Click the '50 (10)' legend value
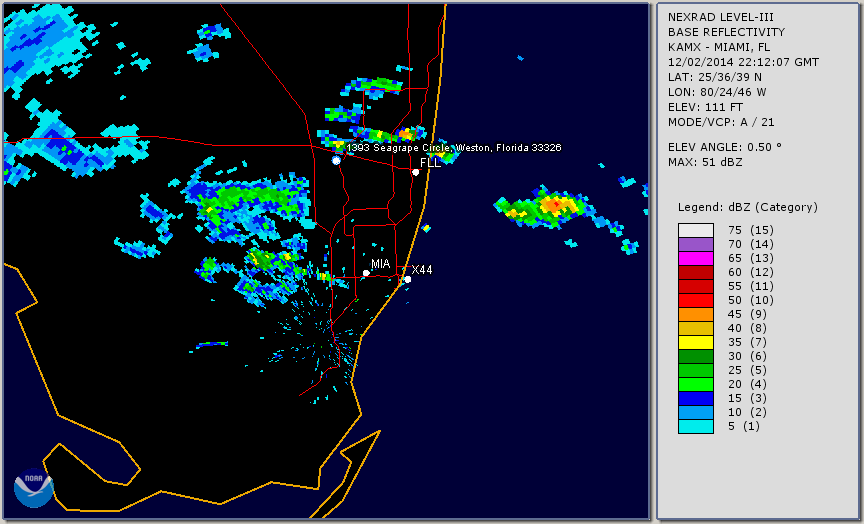Image resolution: width=864 pixels, height=524 pixels. tap(750, 300)
